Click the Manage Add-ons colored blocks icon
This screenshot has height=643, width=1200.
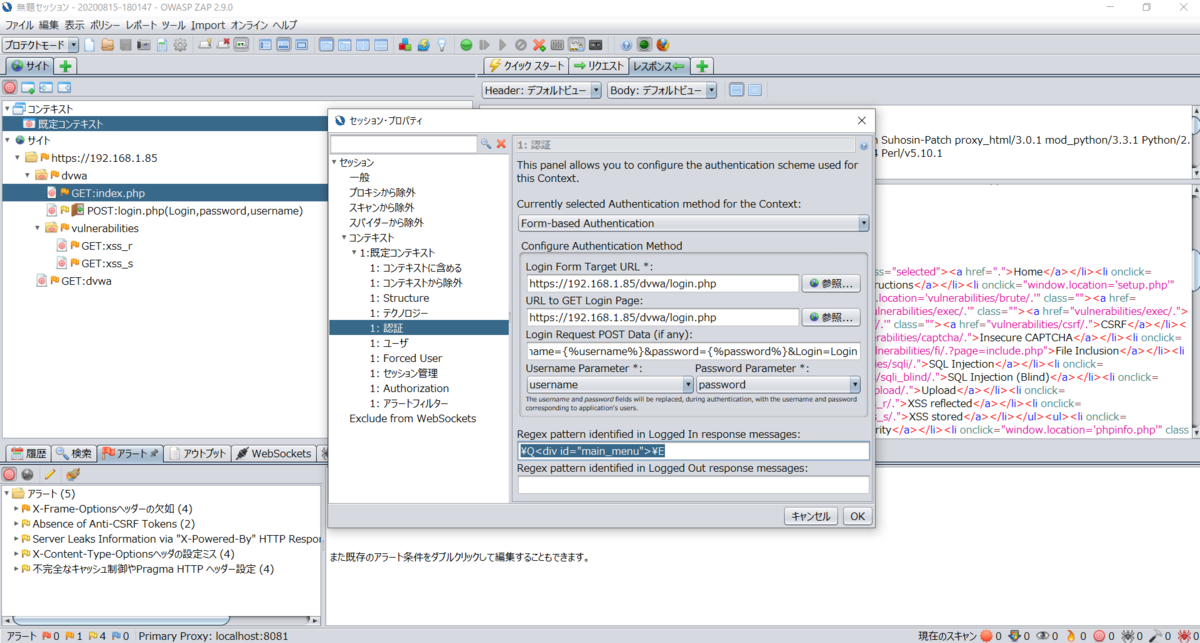pyautogui.click(x=405, y=45)
